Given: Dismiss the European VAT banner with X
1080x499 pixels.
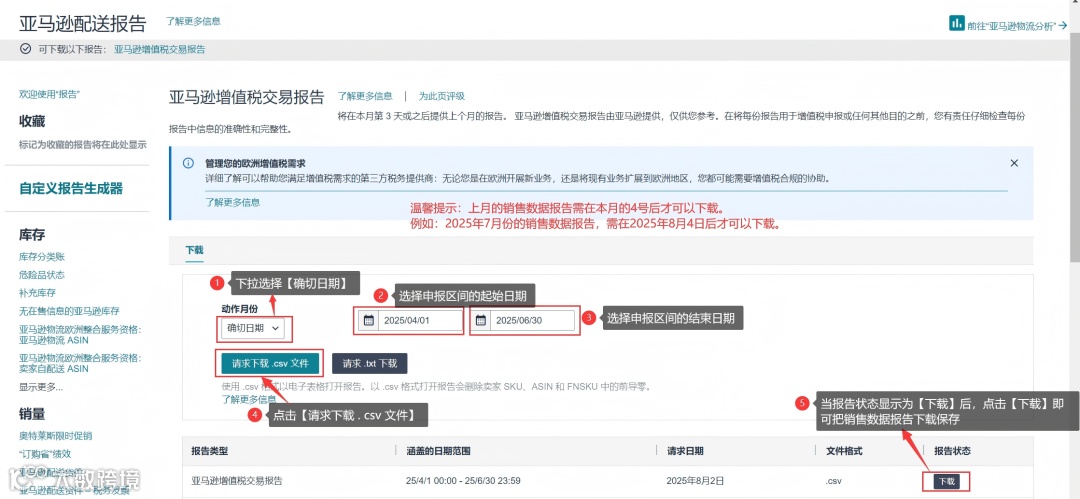Looking at the screenshot, I should (1014, 163).
